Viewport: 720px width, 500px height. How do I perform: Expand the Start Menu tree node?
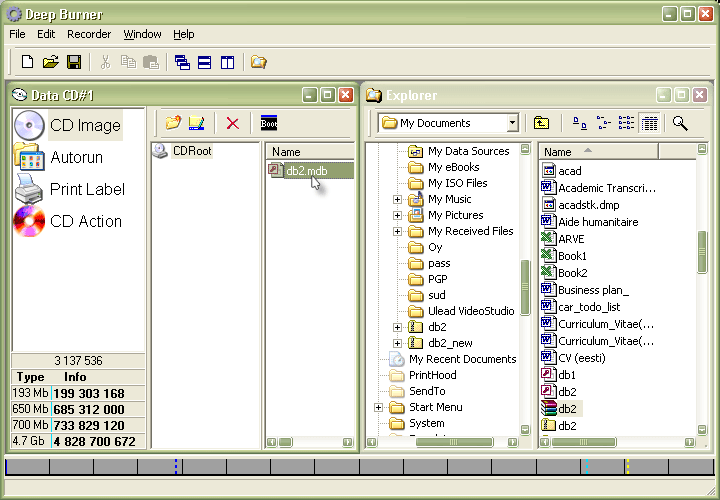(x=379, y=407)
